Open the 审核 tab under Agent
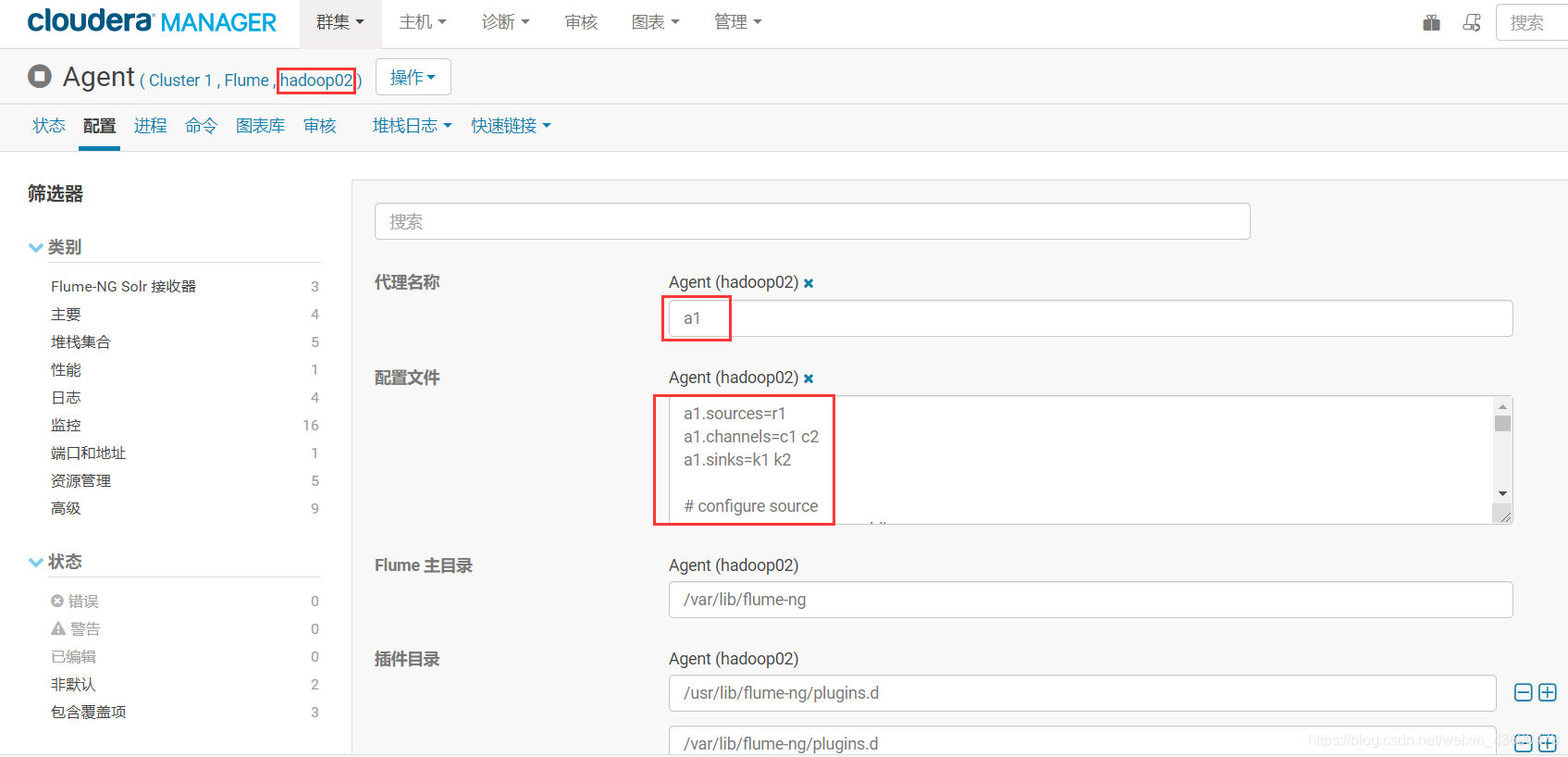This screenshot has width=1568, height=757. [320, 126]
